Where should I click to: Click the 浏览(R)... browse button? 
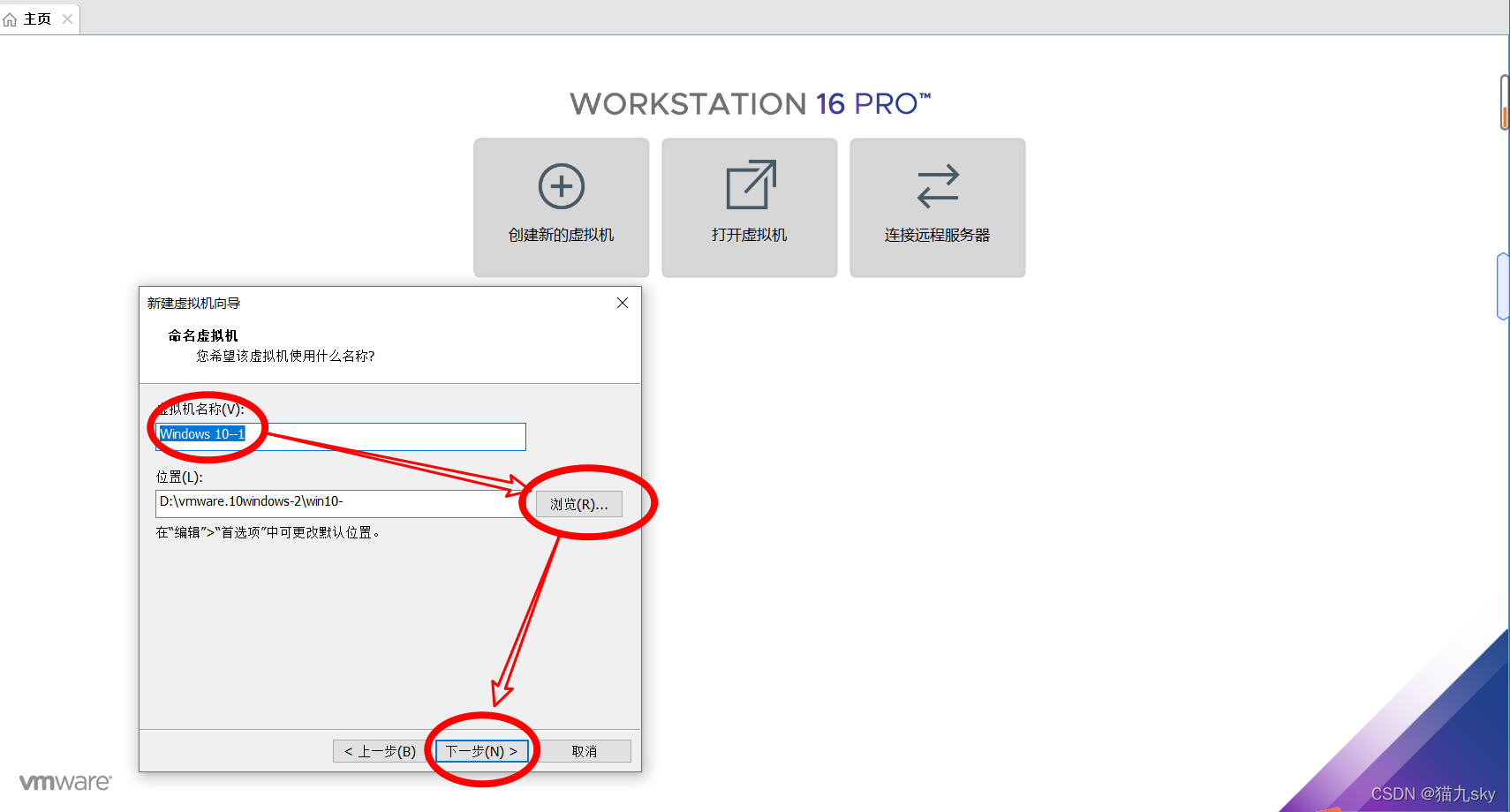[579, 504]
